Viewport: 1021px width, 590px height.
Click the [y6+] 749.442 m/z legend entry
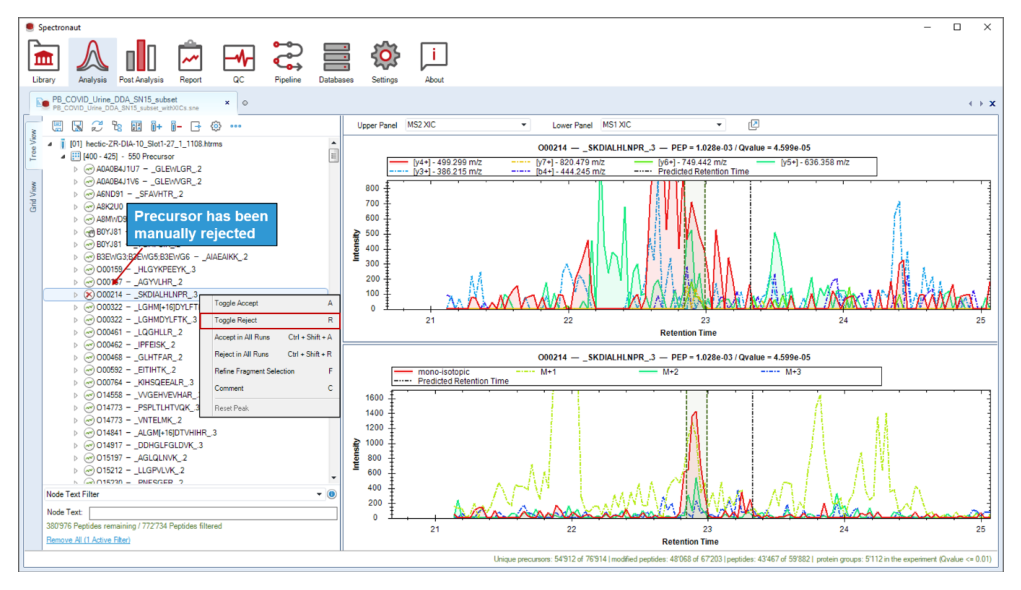point(681,162)
